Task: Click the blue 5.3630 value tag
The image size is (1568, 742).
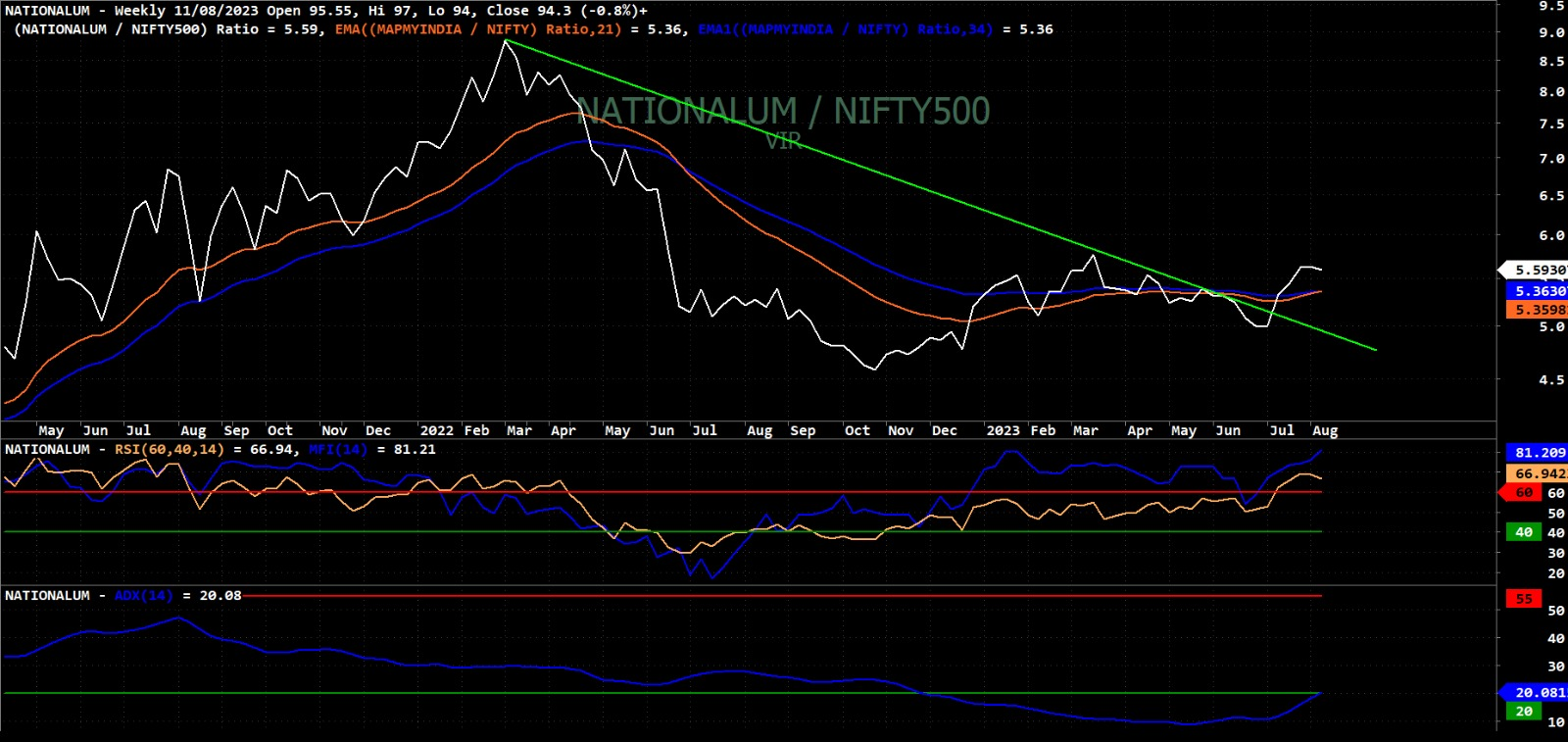Action: click(x=1535, y=291)
